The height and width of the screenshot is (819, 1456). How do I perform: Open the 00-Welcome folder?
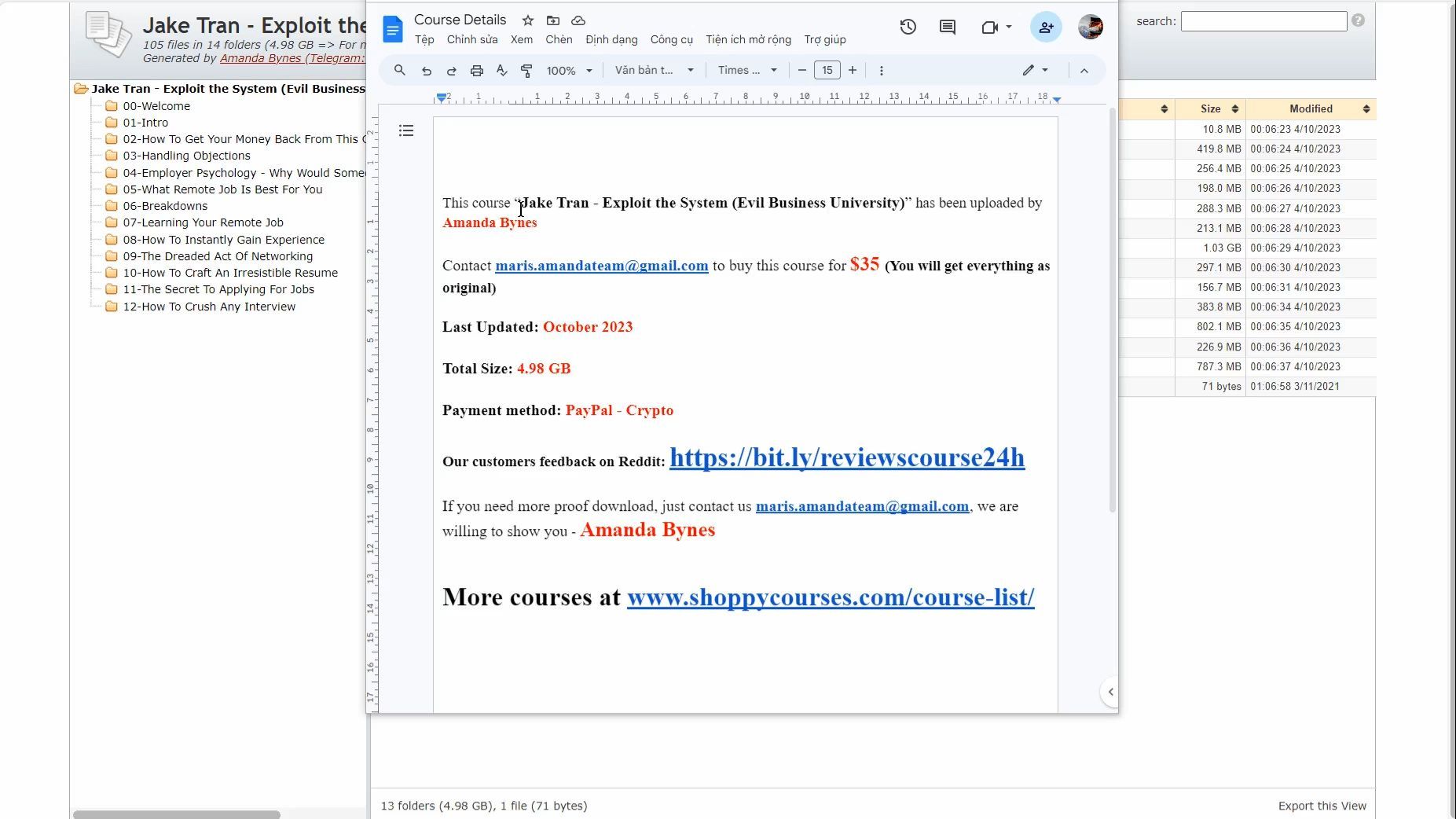[x=156, y=106]
